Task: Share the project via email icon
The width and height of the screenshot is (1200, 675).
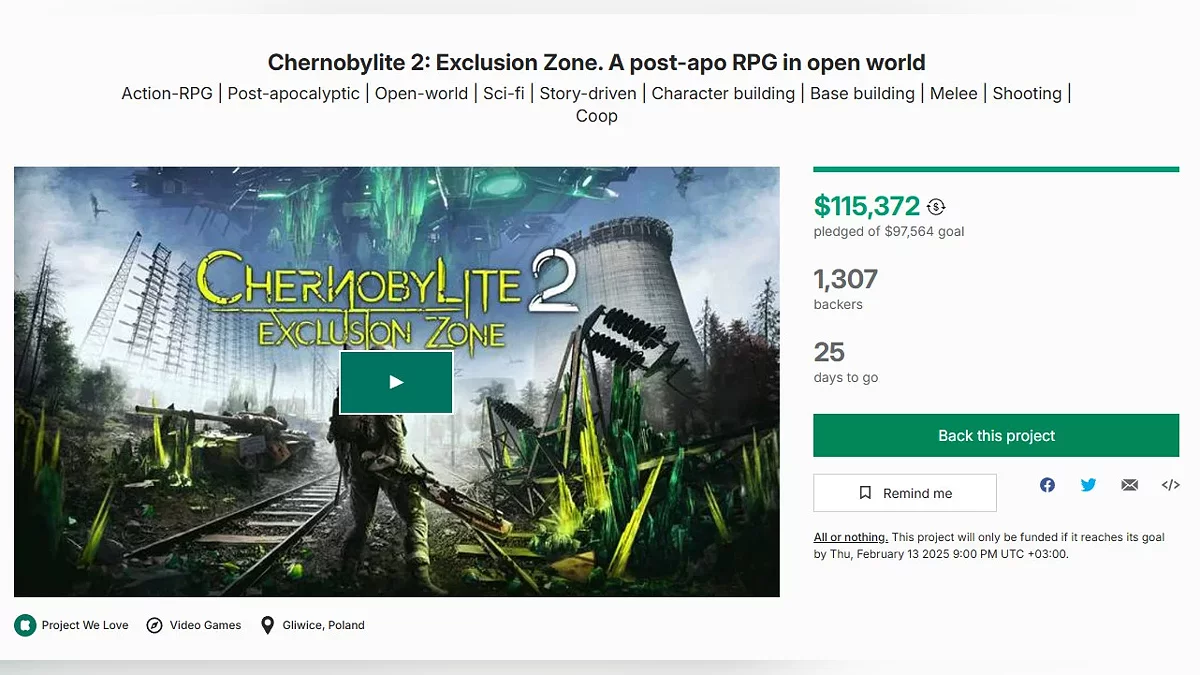Action: (1129, 485)
